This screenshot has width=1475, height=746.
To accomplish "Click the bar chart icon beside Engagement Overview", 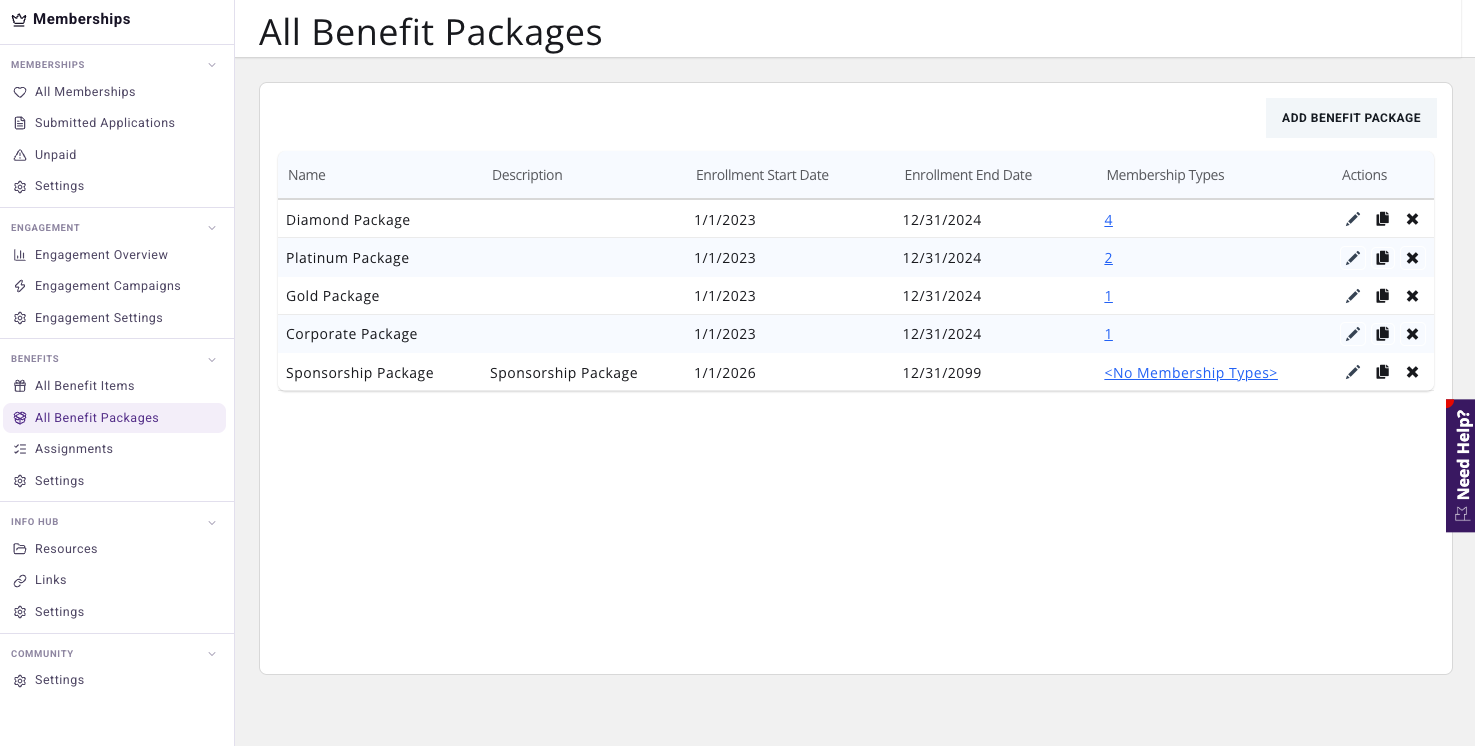I will tap(20, 255).
